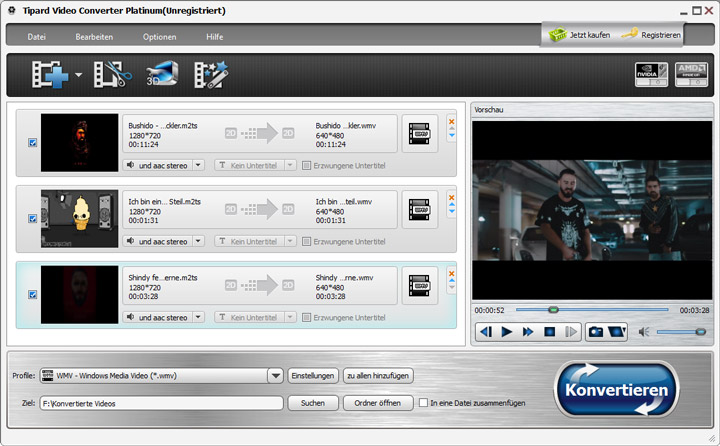Click the Ziel path input field
The width and height of the screenshot is (720, 446).
click(x=162, y=403)
